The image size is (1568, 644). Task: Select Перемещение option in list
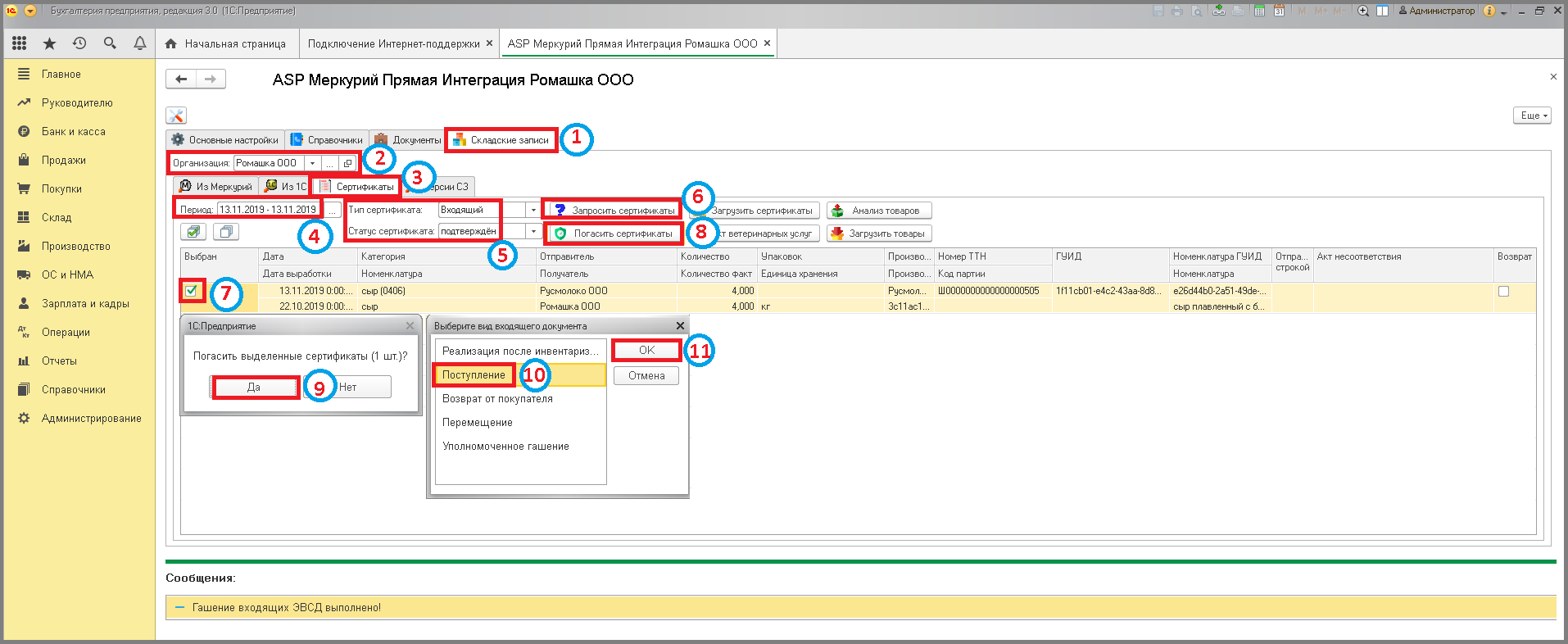tap(520, 422)
